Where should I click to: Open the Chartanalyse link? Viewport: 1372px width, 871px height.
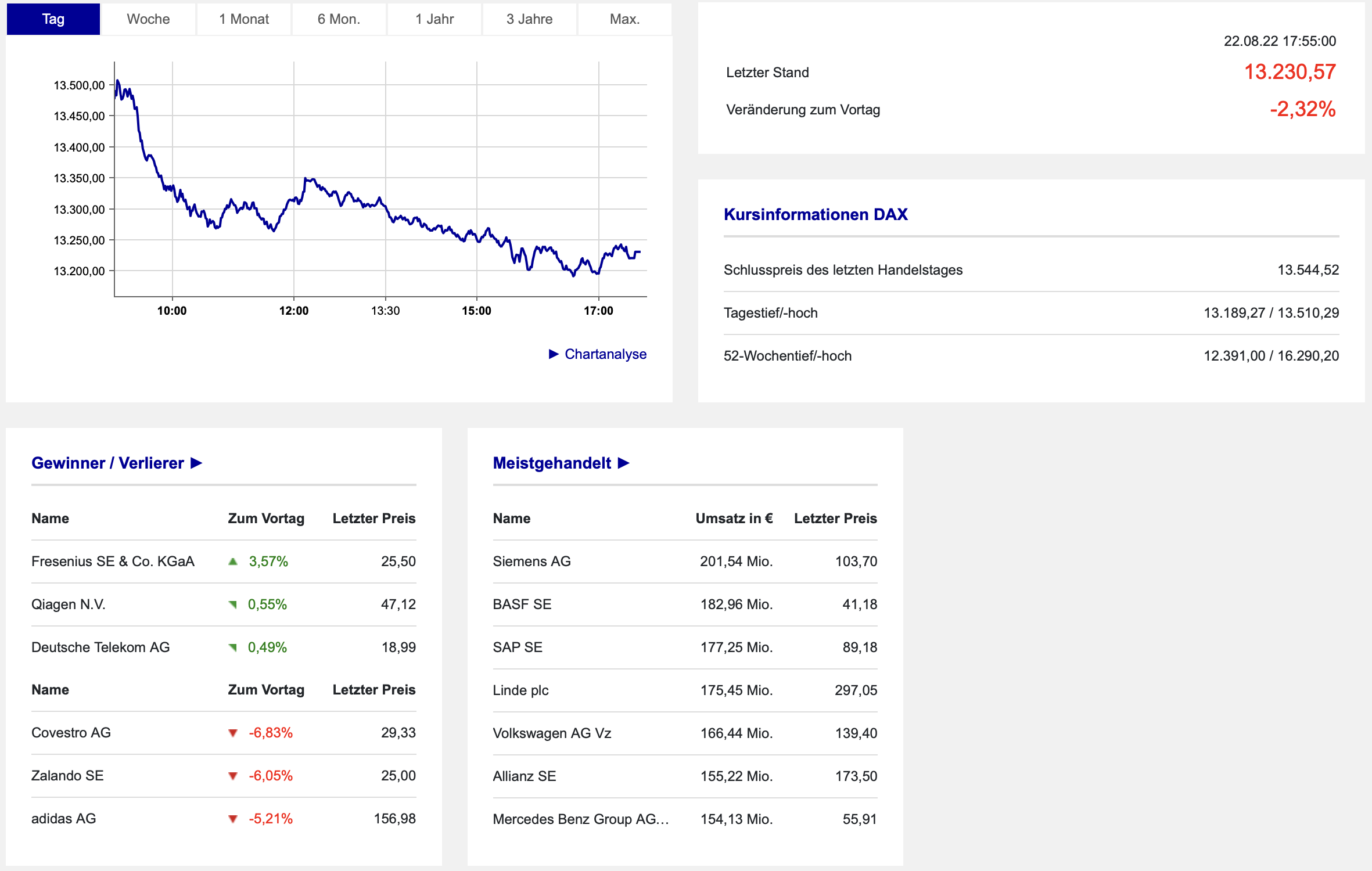point(605,354)
